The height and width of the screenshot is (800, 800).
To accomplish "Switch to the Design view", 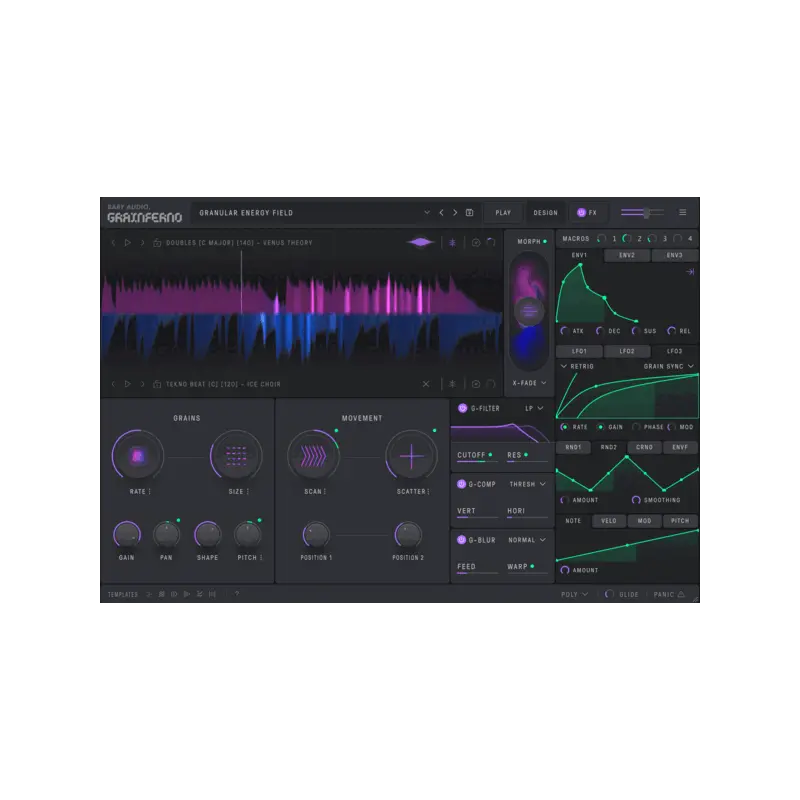I will (545, 213).
